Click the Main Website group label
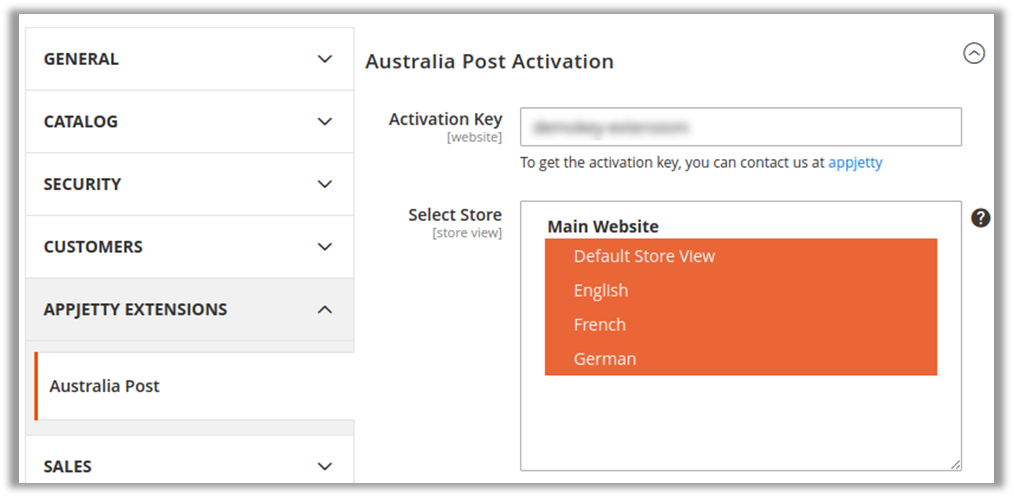This screenshot has width=1014, height=497. coord(603,227)
